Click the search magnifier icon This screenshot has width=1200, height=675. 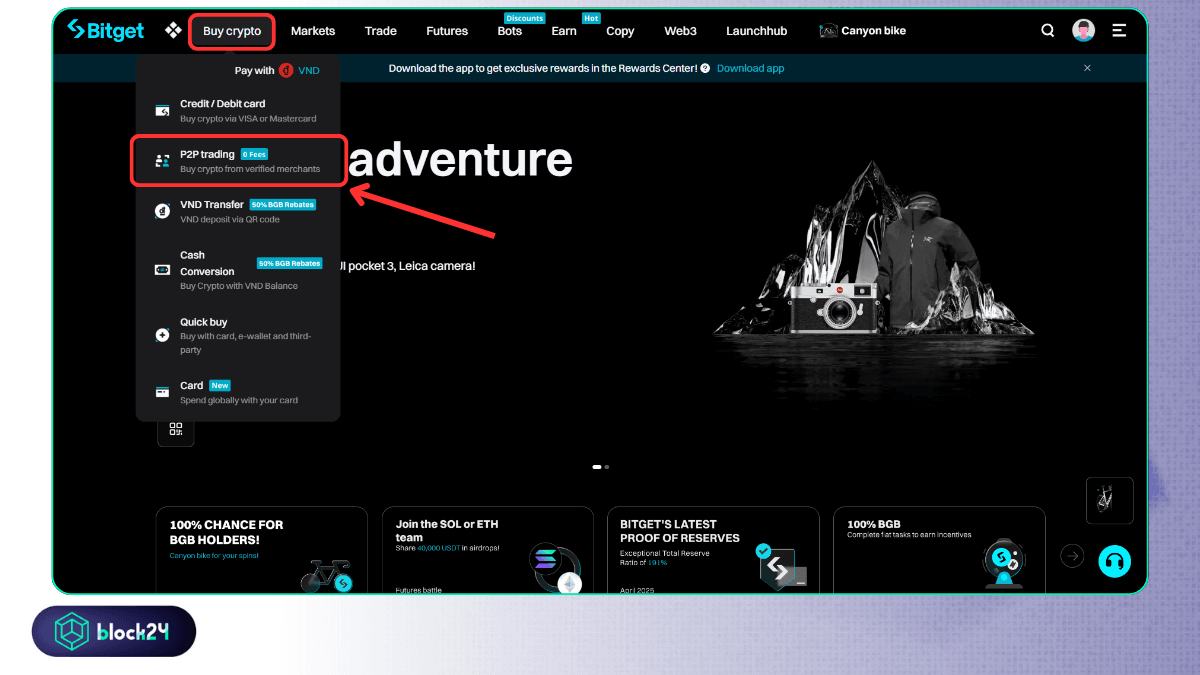1048,30
